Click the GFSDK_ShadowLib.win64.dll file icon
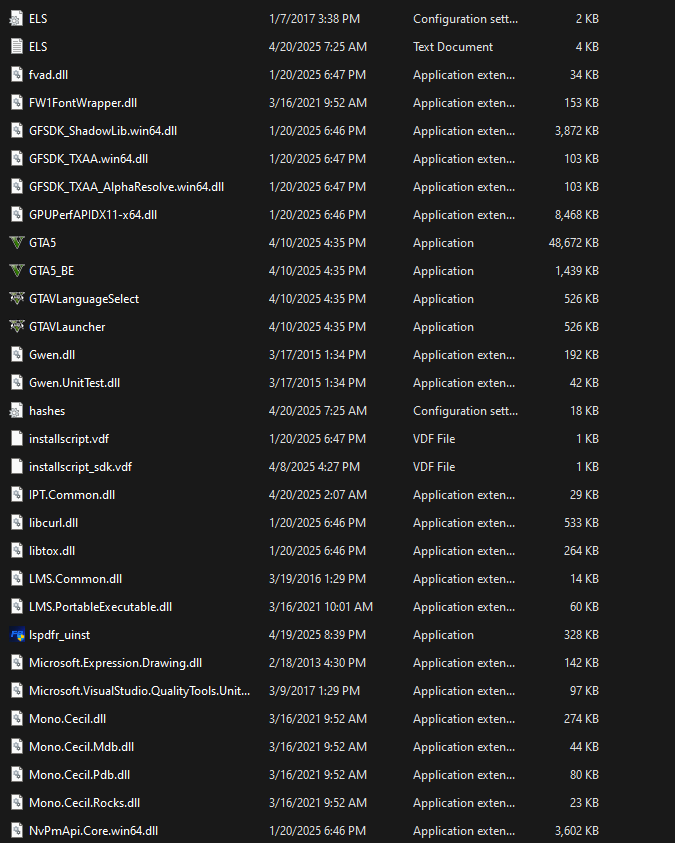675x843 pixels. (17, 131)
